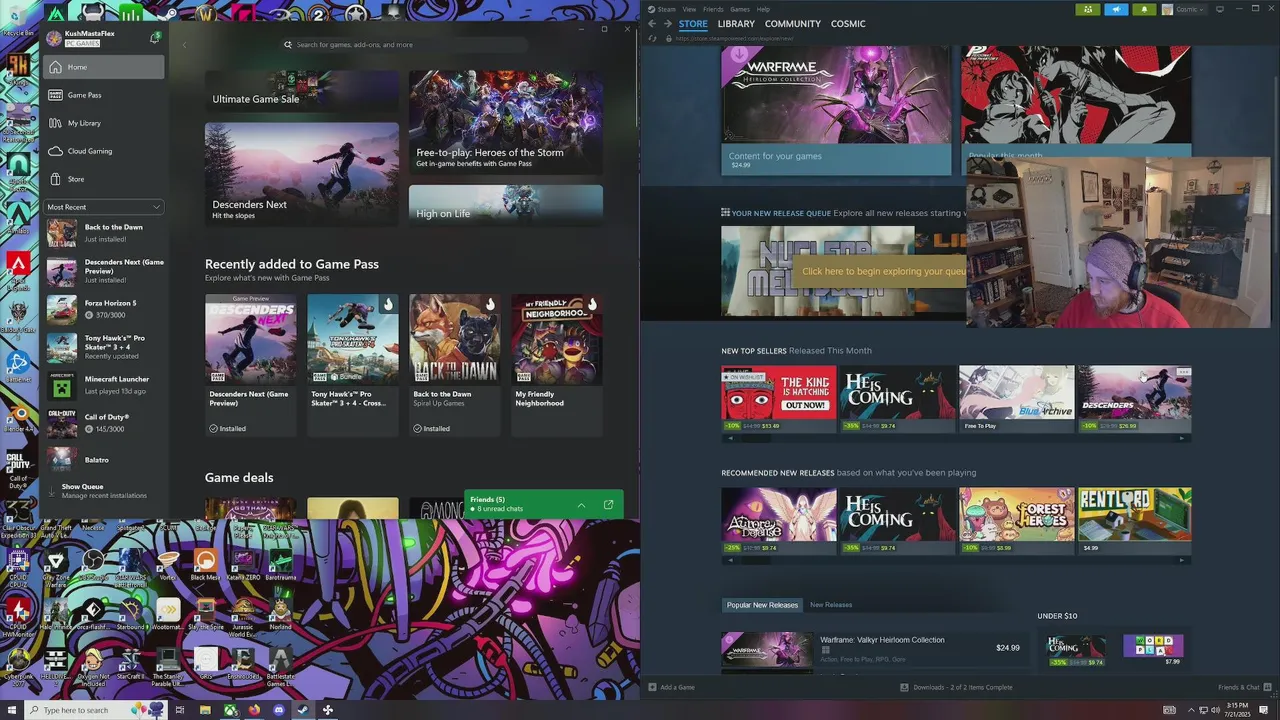1280x720 pixels.
Task: Reload Steam store page
Action: (x=653, y=39)
